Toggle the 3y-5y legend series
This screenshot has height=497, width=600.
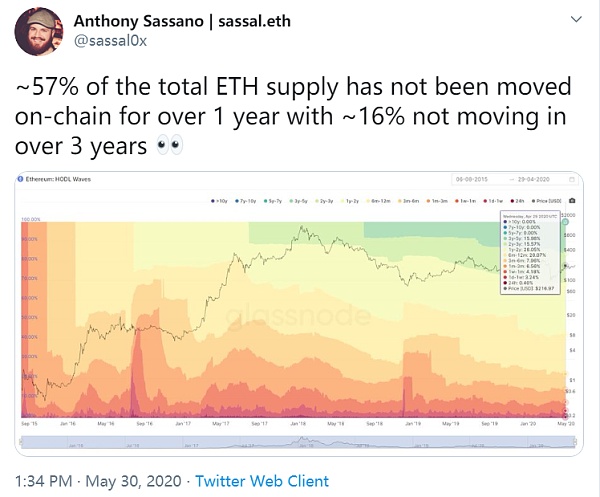point(300,202)
